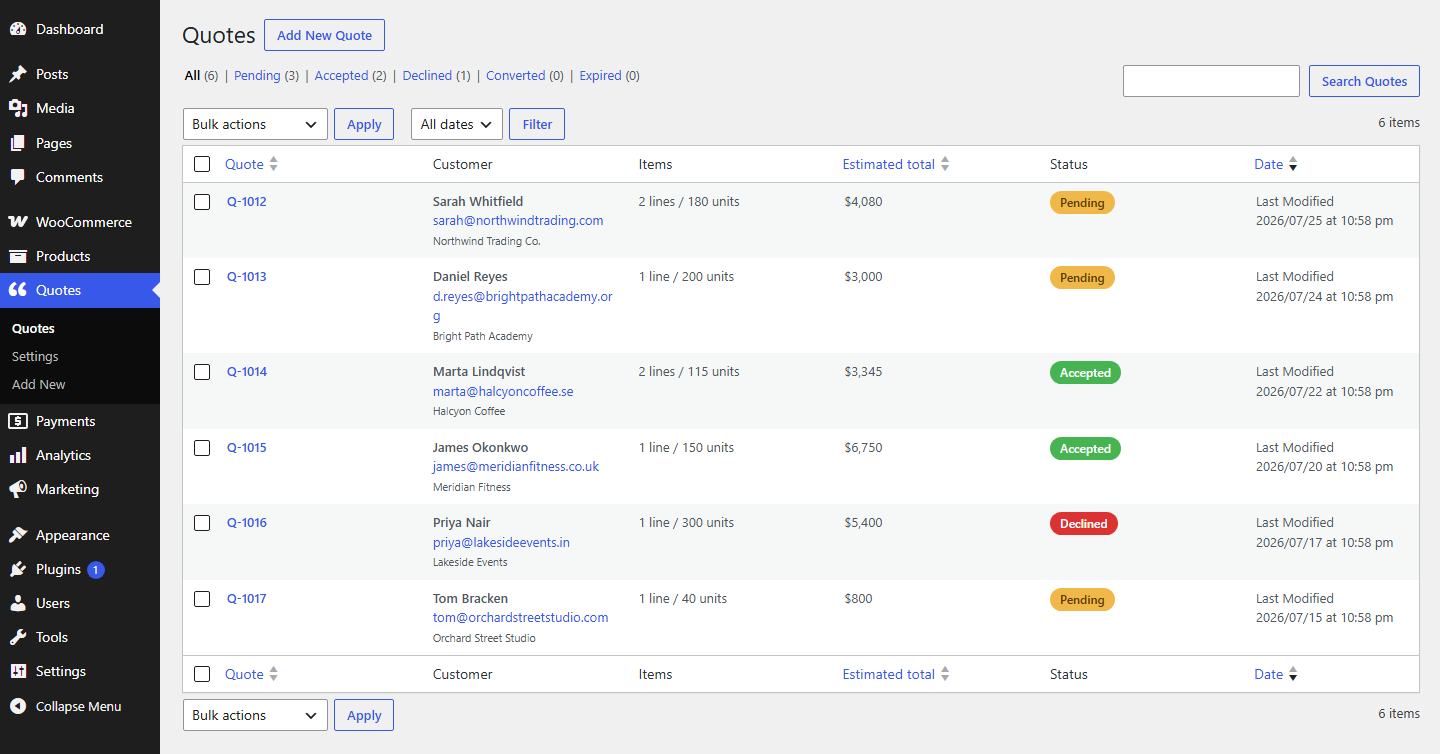Open the bottom Bulk actions dropdown
The width and height of the screenshot is (1440, 754).
[x=255, y=715]
